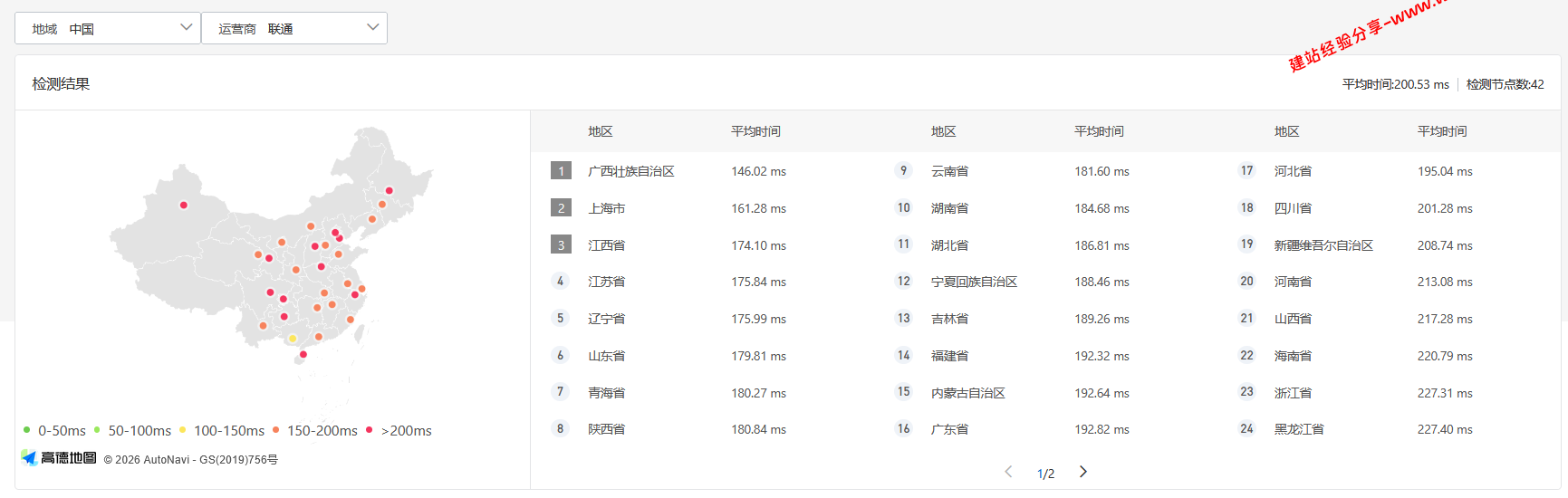This screenshot has height=498, width=1568.
Task: Select 江西省 region name
Action: [606, 245]
